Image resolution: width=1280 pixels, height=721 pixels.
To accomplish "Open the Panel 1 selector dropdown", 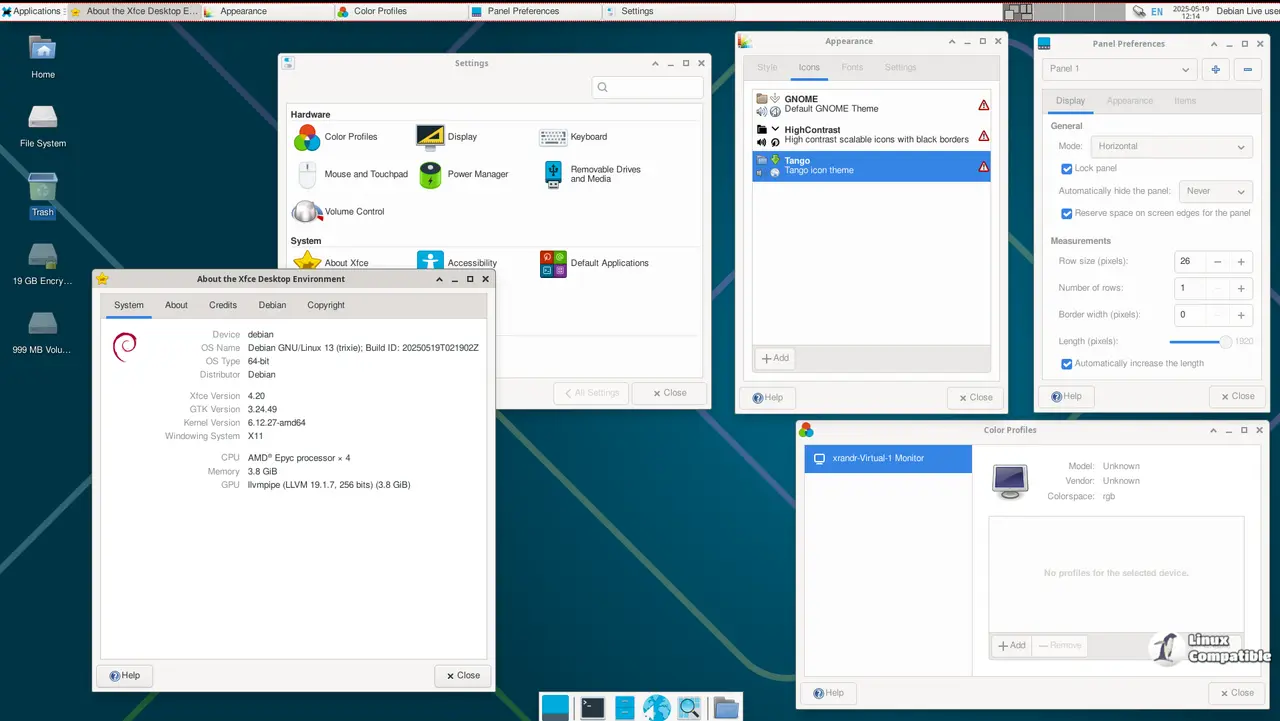I will pyautogui.click(x=1118, y=70).
